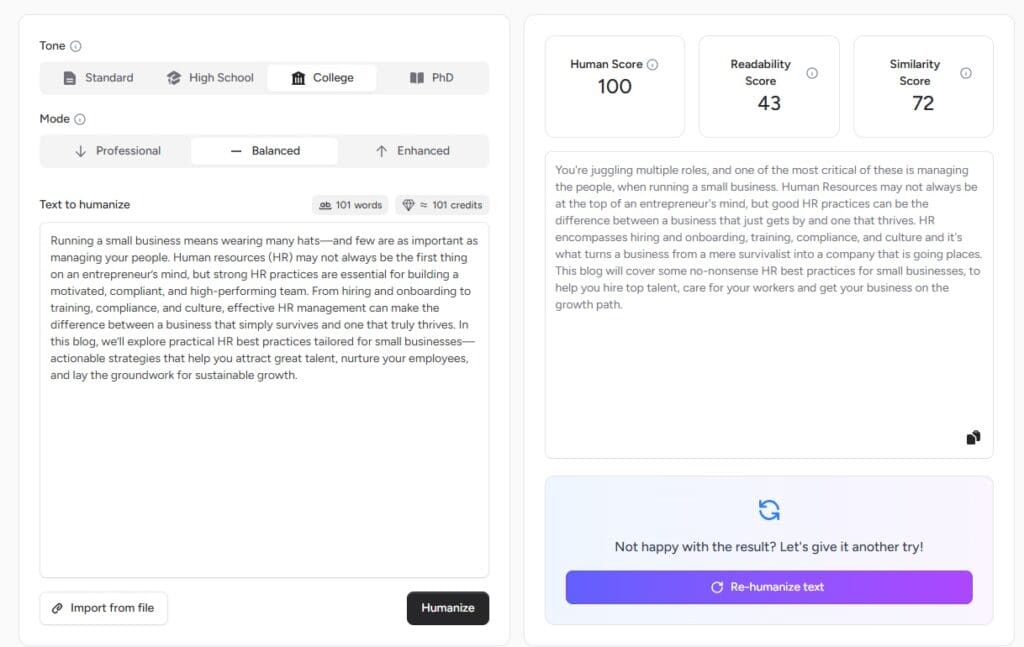The image size is (1024, 647).
Task: Select the High School tone tab
Action: coord(218,77)
